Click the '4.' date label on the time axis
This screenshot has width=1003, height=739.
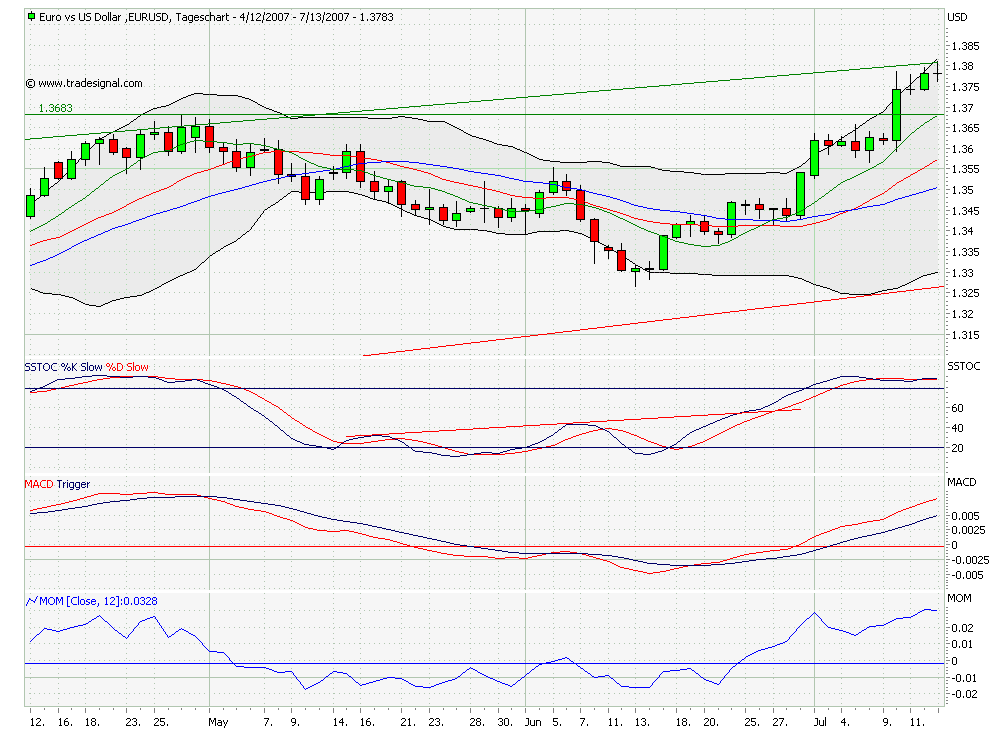pyautogui.click(x=845, y=722)
